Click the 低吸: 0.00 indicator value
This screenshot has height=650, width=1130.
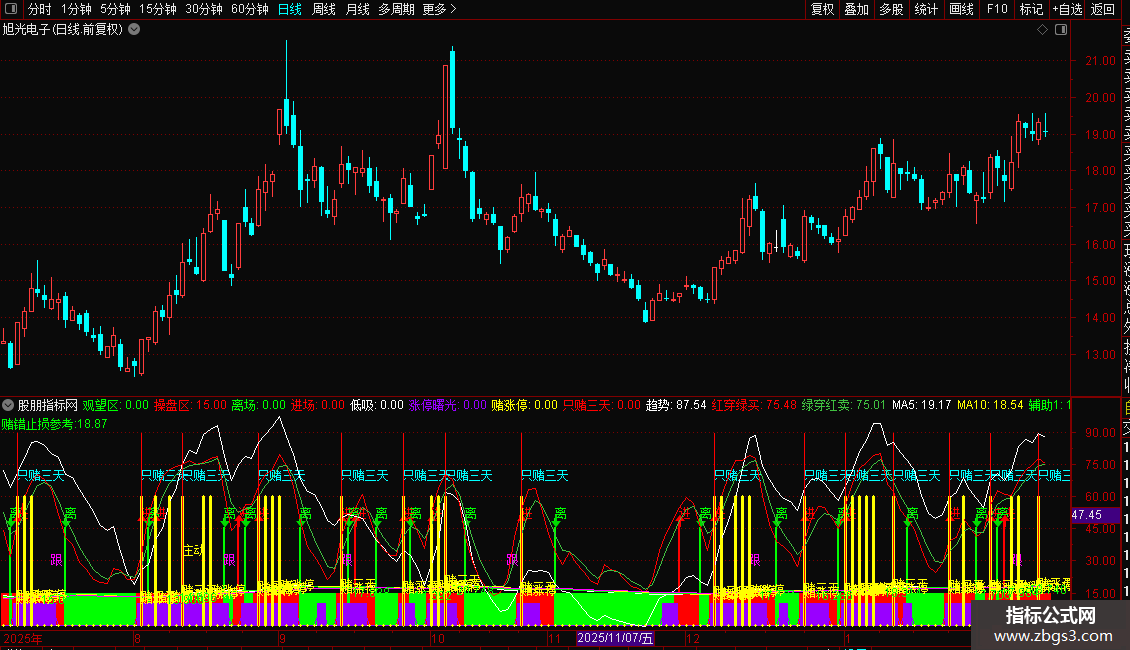[x=377, y=405]
